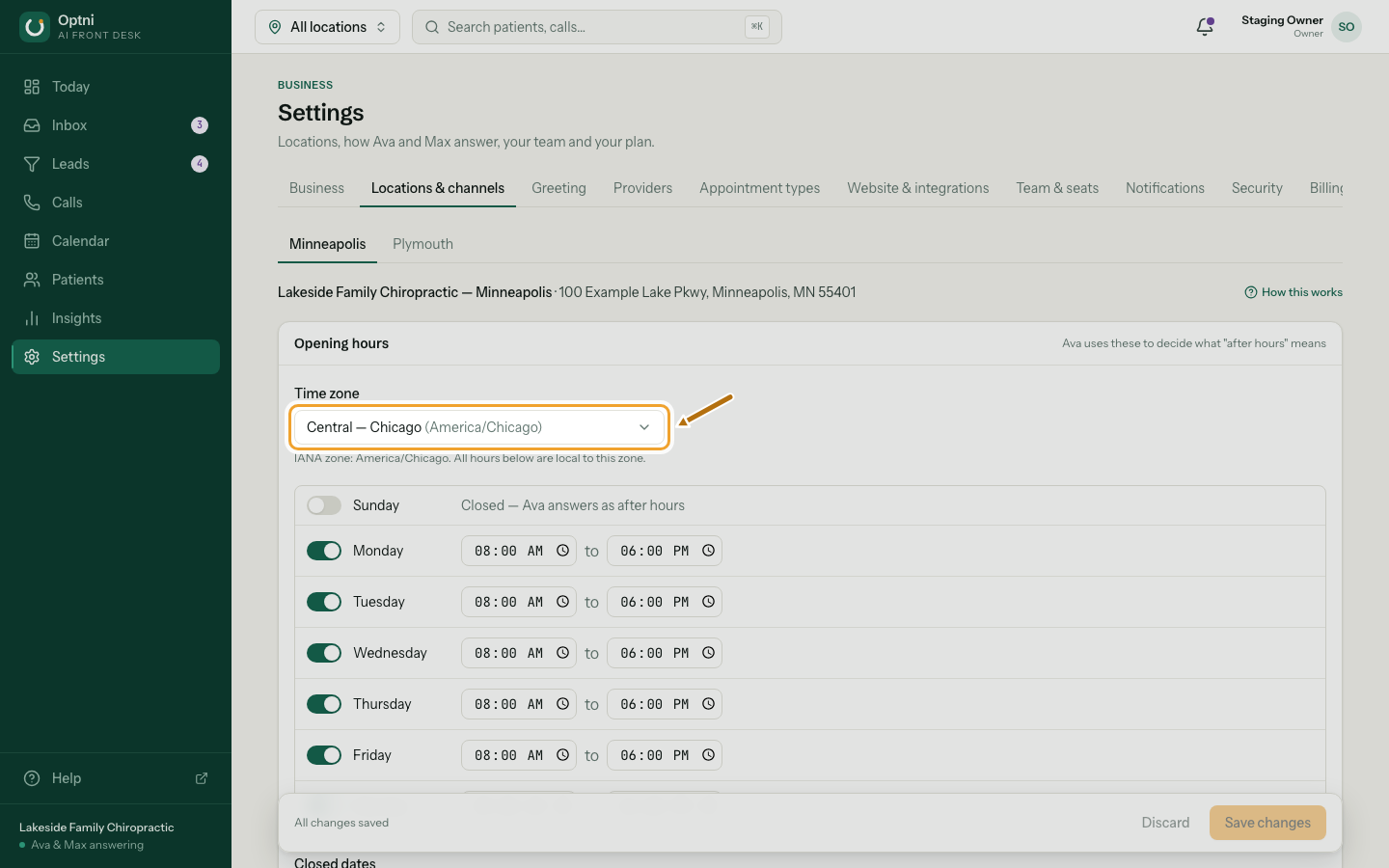
Task: Open the All locations selector
Action: [327, 27]
